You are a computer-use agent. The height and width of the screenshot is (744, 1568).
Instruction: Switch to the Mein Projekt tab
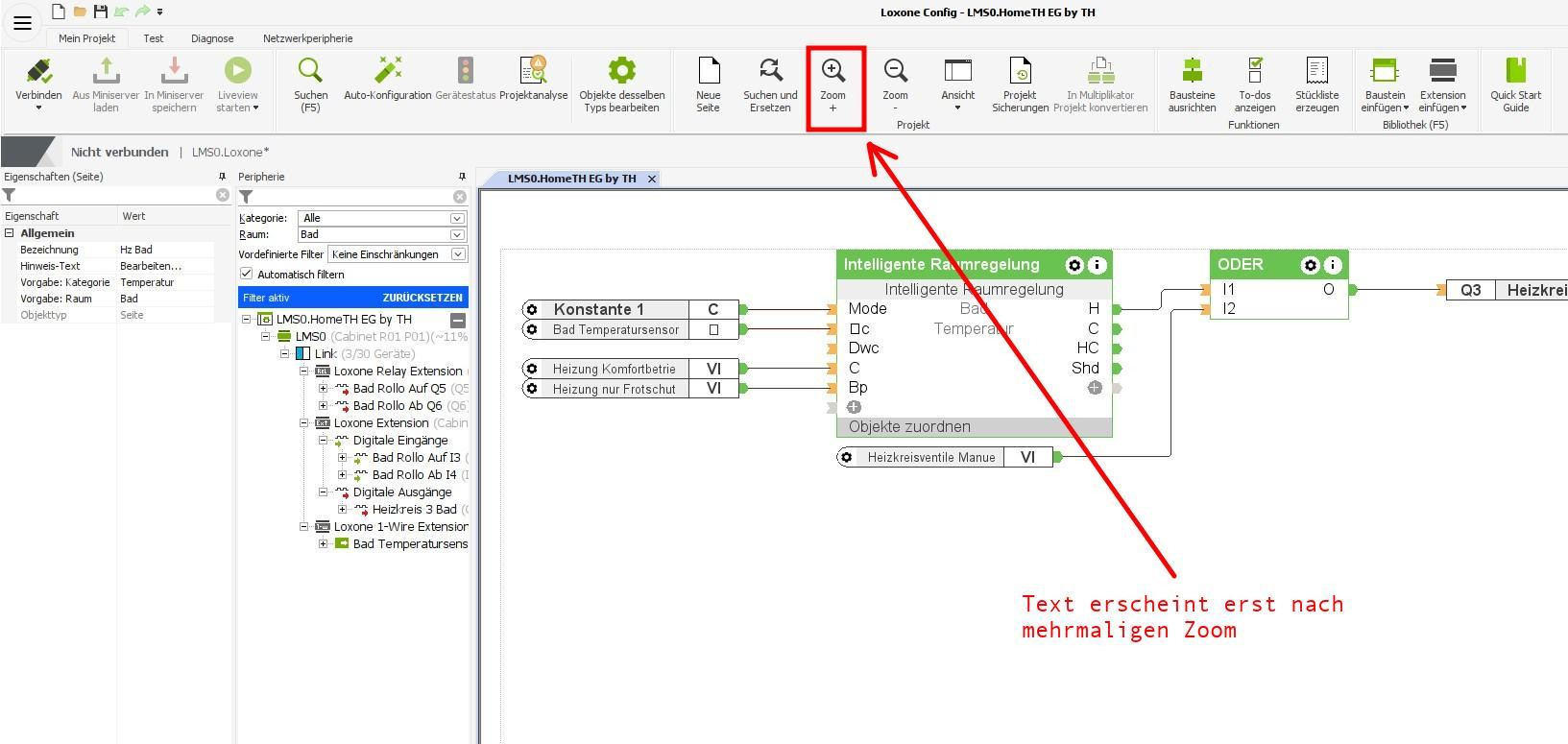(86, 38)
